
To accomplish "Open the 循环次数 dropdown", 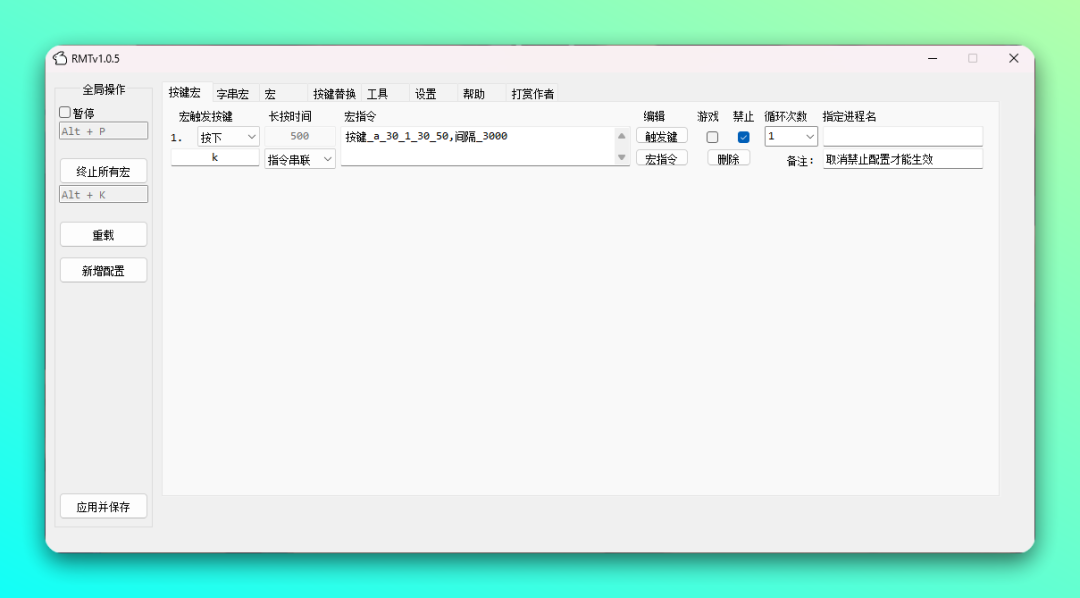I will (x=791, y=137).
